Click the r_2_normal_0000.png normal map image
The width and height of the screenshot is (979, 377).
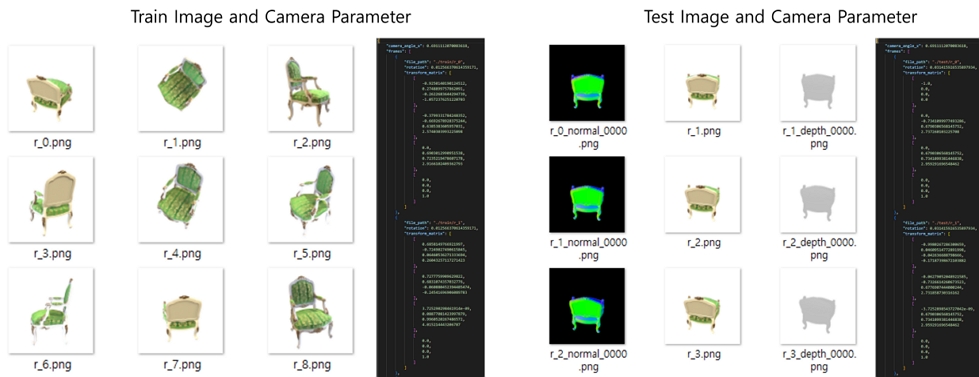point(587,305)
